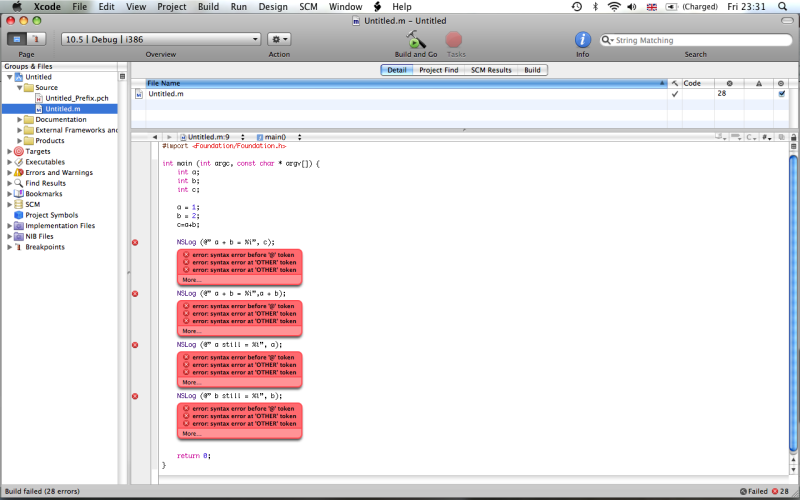Expand the Executables group

9,162
